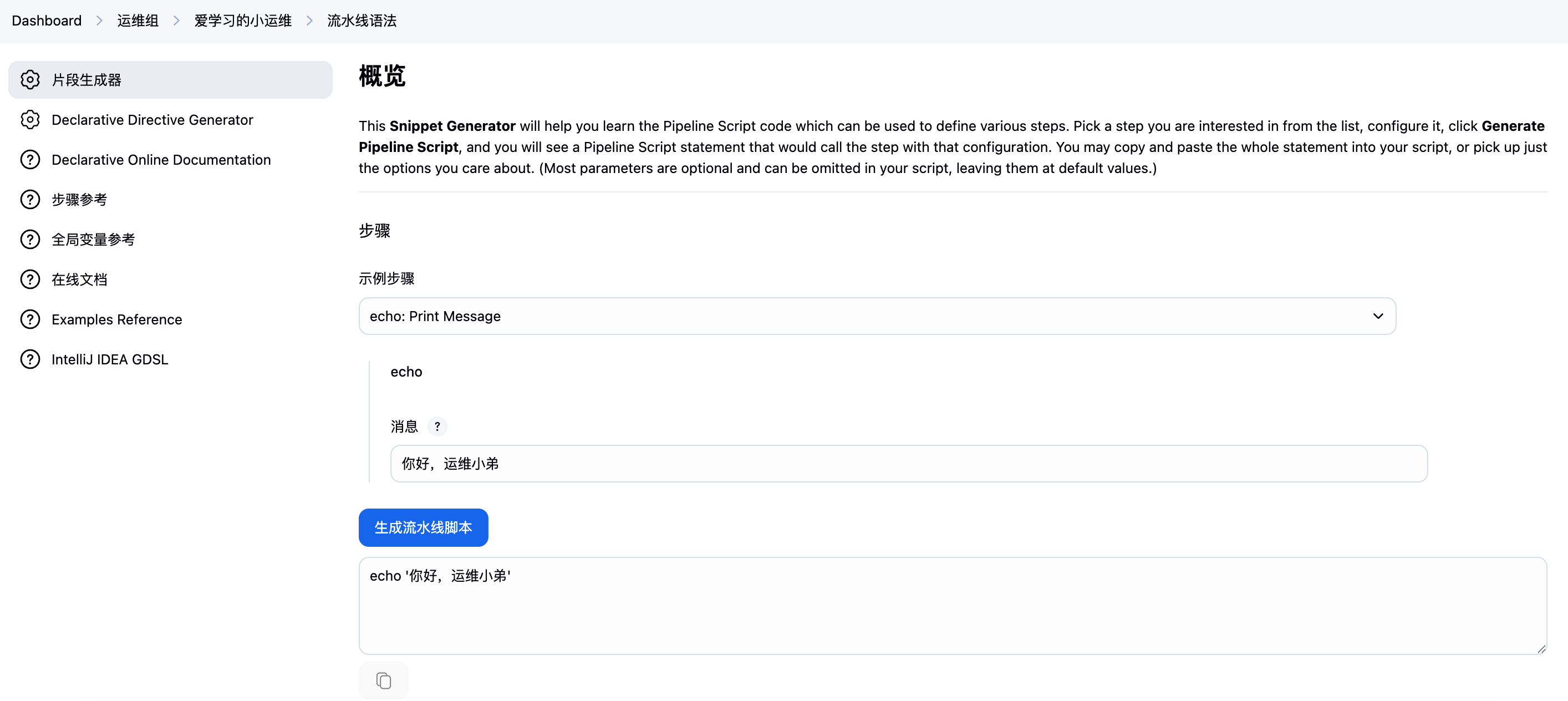1568x701 pixels.
Task: Click the gear icon beside 片段生成器
Action: pos(30,80)
